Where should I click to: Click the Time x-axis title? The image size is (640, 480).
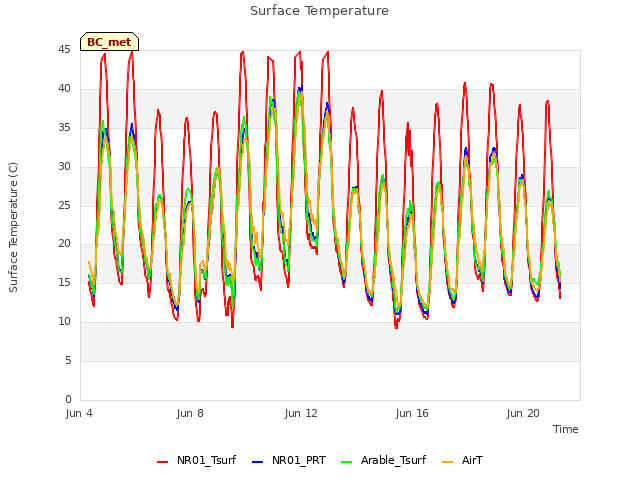tap(565, 429)
